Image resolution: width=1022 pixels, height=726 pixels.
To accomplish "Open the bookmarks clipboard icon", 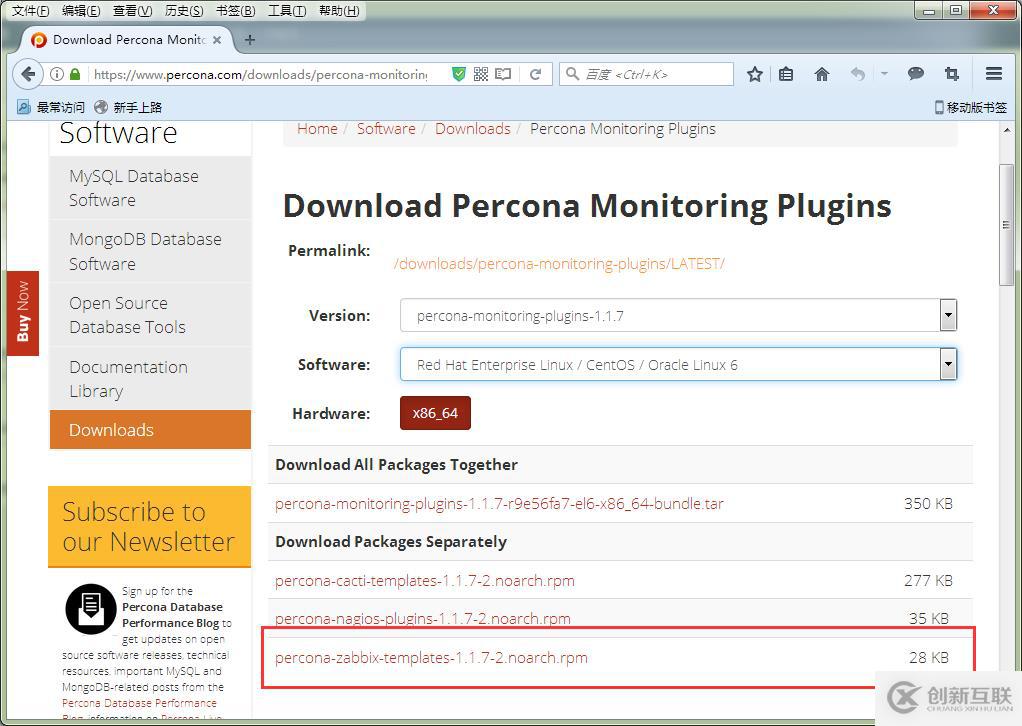I will point(786,73).
